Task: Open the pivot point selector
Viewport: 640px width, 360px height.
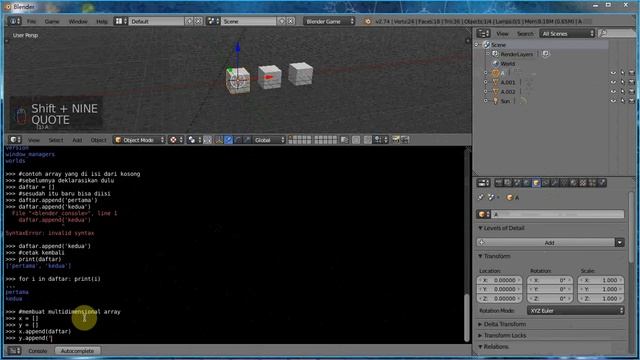Action: (x=194, y=140)
